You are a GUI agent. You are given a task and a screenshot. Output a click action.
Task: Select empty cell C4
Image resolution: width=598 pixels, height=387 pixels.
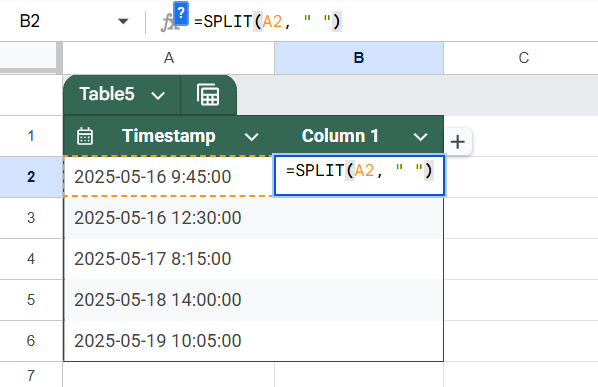pos(521,259)
